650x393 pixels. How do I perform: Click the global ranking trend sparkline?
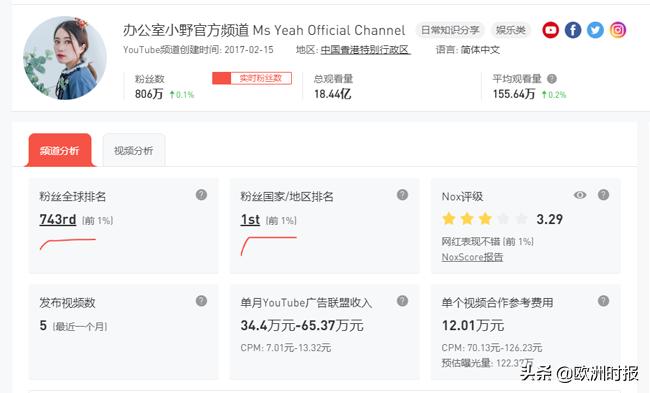click(68, 244)
